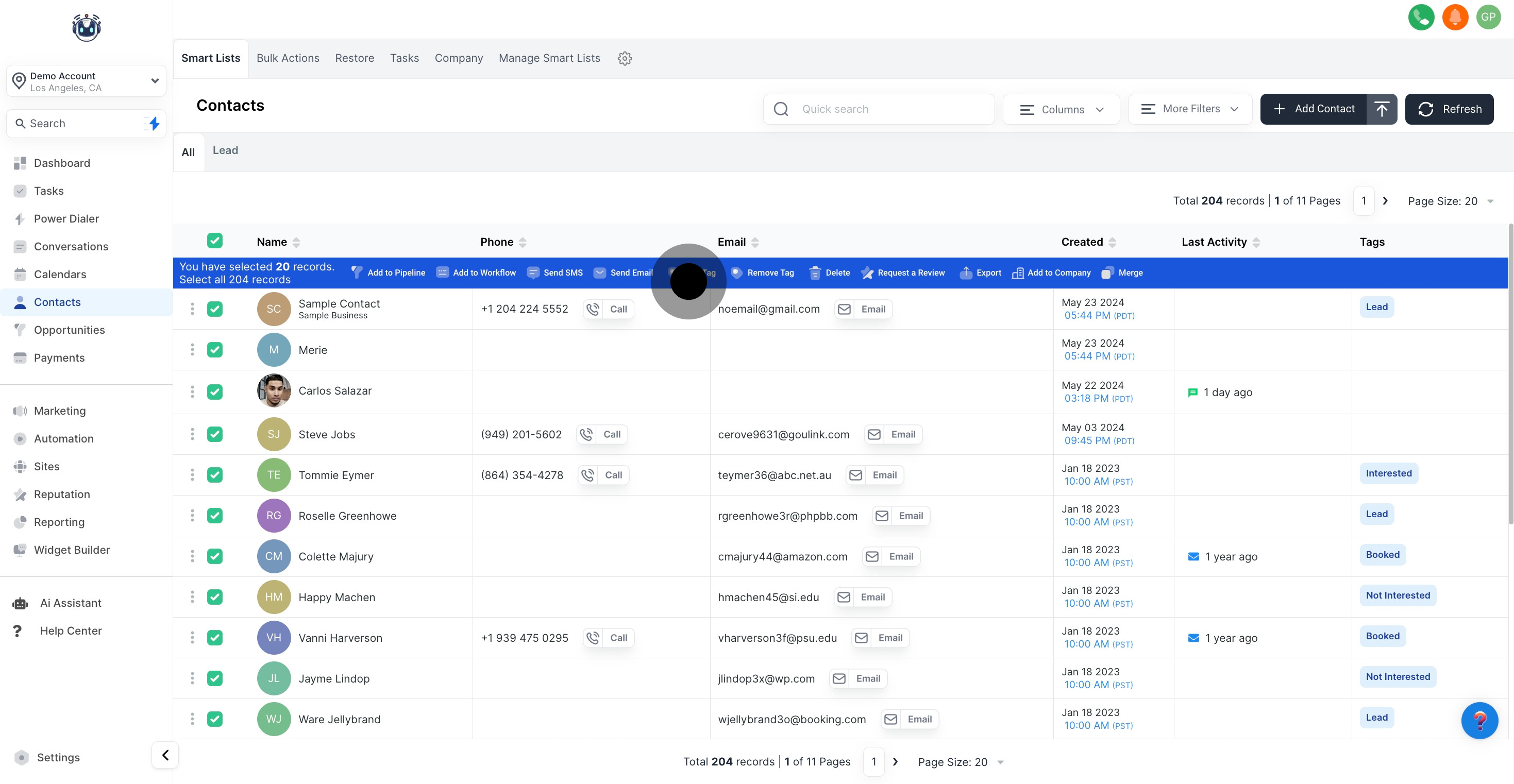Screen dimensions: 1514x784
Task: Select the Lead smart list tab
Action: tap(225, 150)
